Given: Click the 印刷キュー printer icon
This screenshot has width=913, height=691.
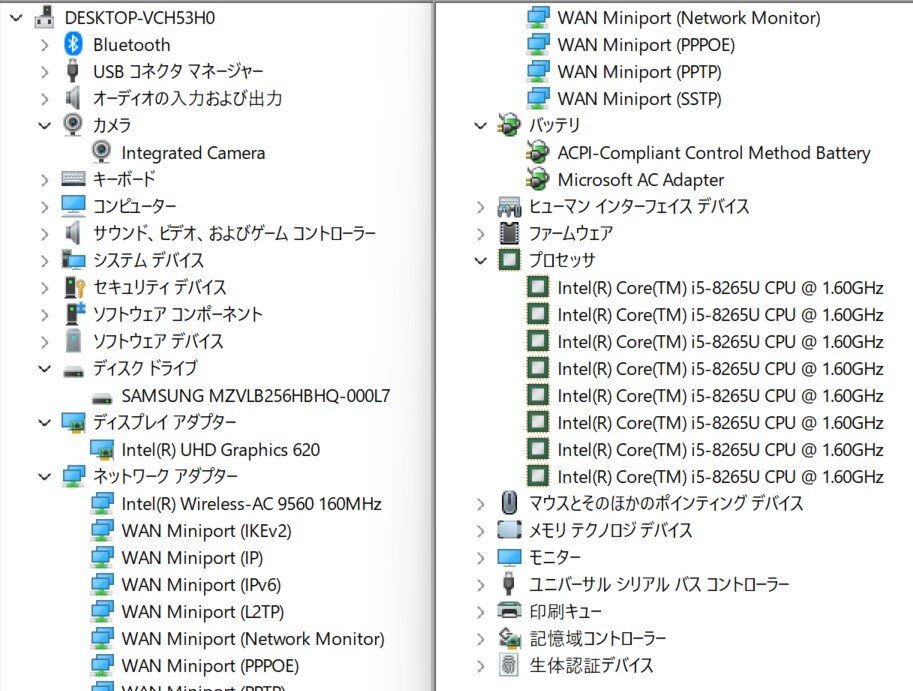Looking at the screenshot, I should pos(509,611).
